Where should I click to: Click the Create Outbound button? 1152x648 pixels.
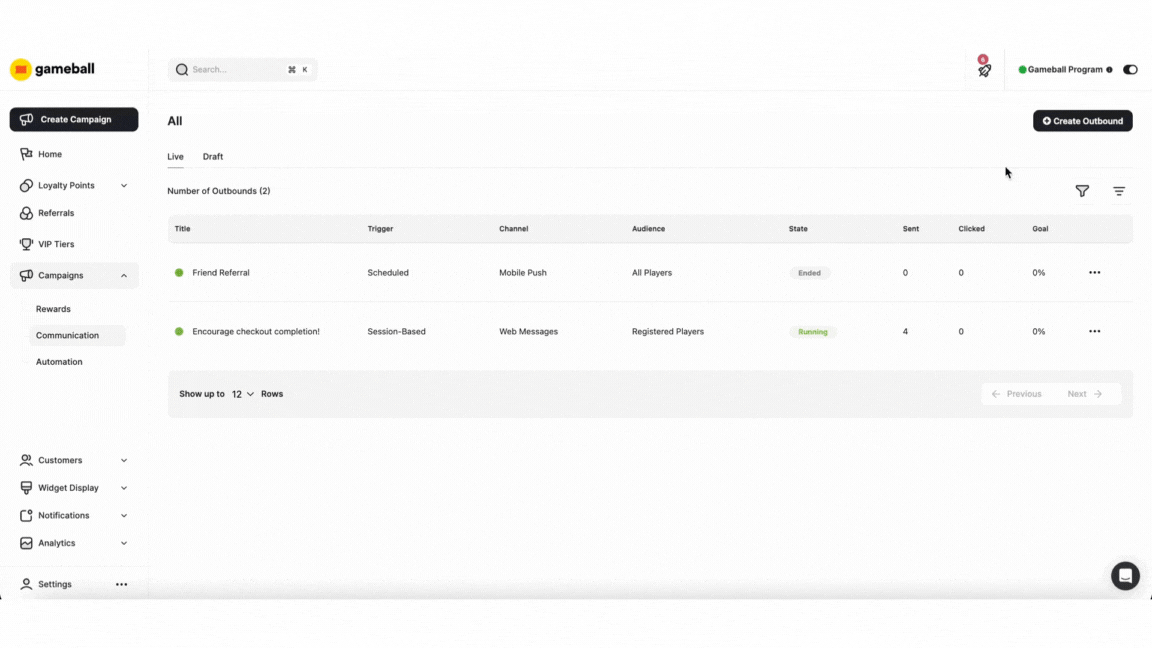(1083, 120)
